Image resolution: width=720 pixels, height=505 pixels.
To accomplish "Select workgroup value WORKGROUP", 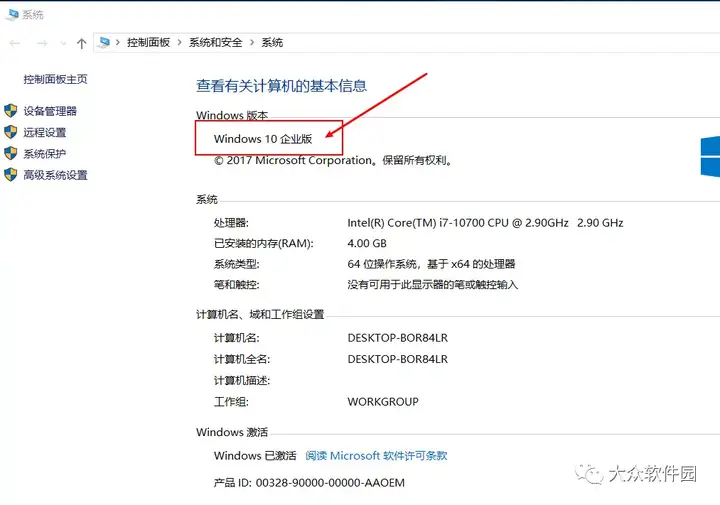I will pos(383,402).
